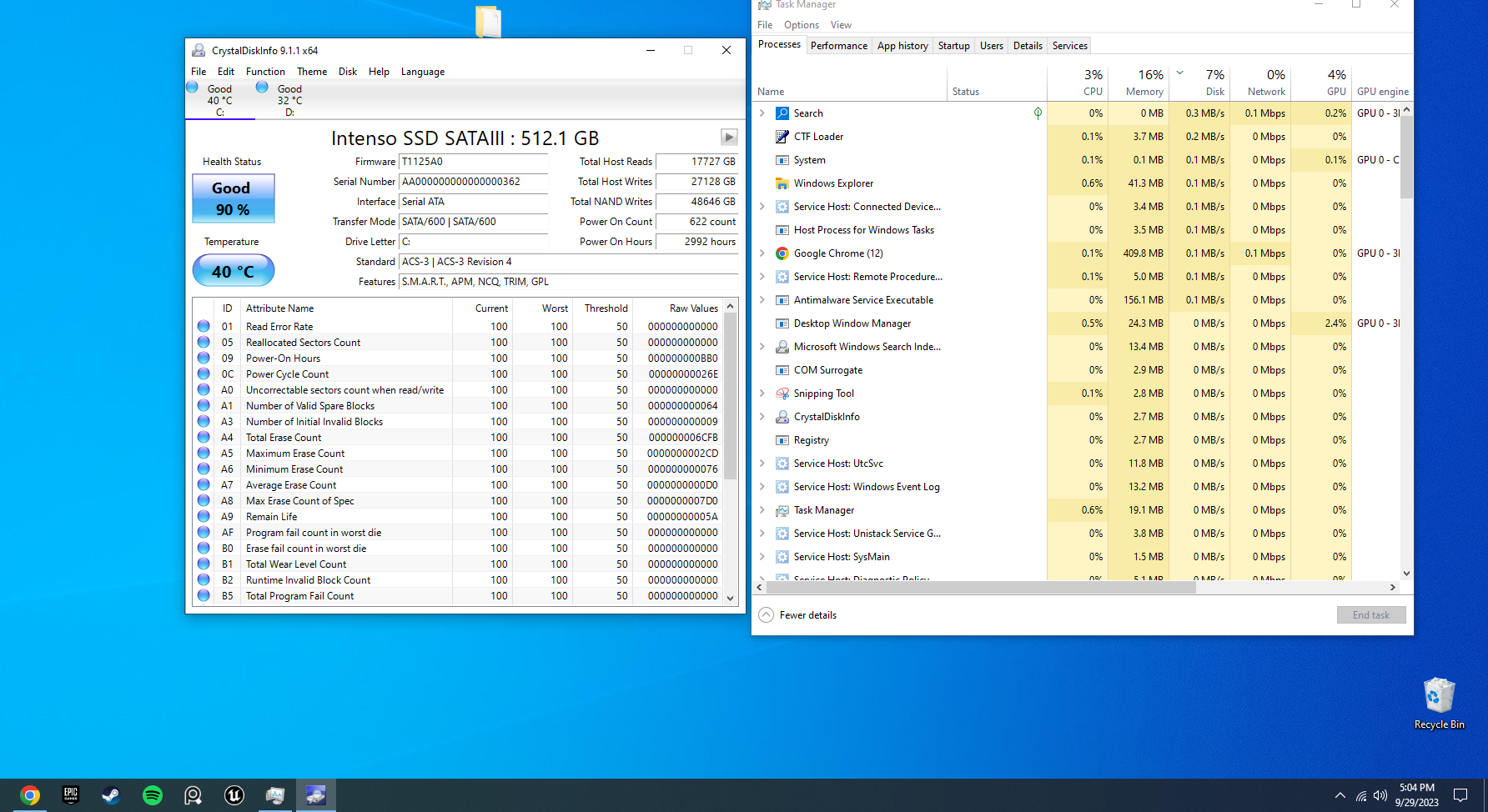Expand Service Host: Windows Event Log group

click(x=762, y=487)
